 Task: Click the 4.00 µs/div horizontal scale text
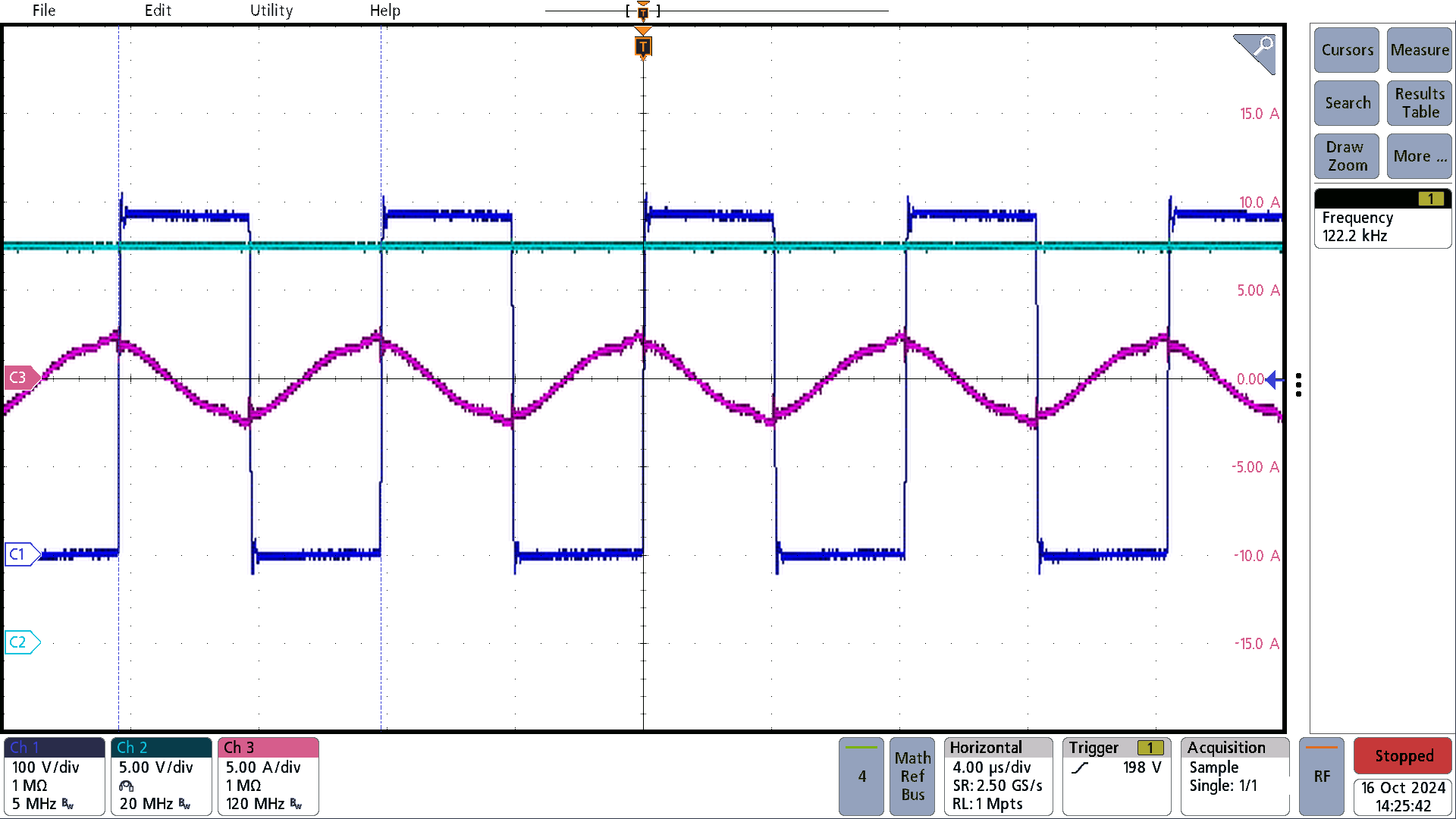(991, 767)
